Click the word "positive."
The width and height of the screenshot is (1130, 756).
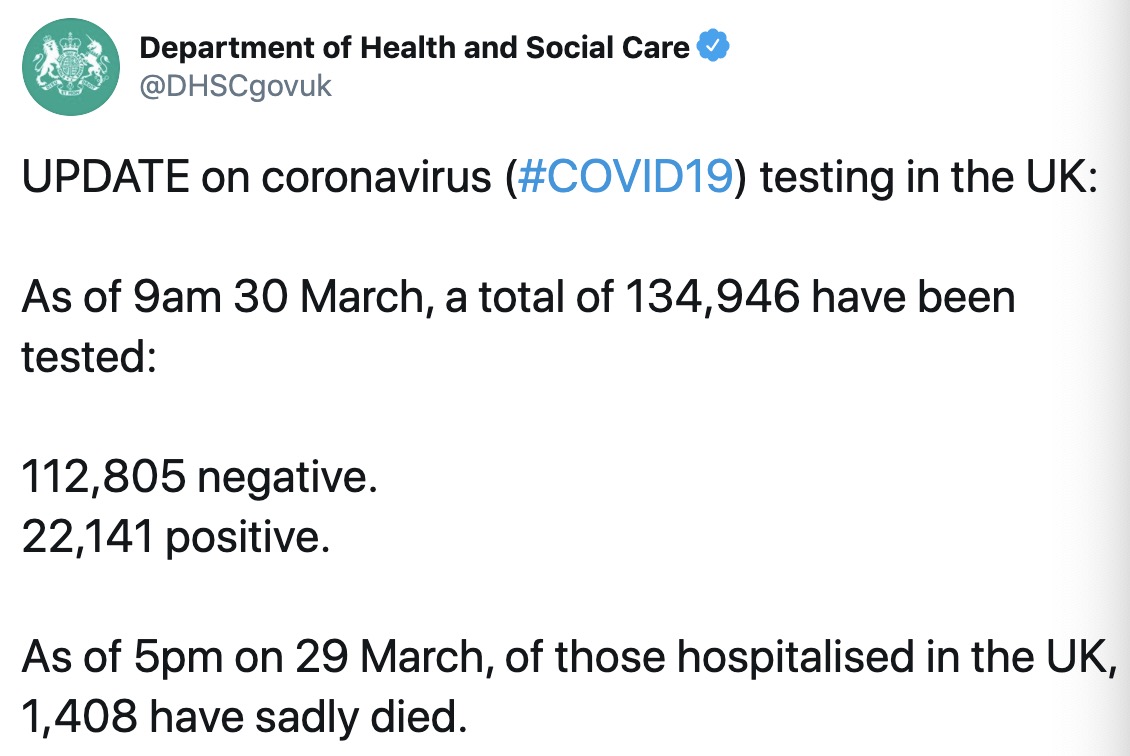(x=247, y=538)
